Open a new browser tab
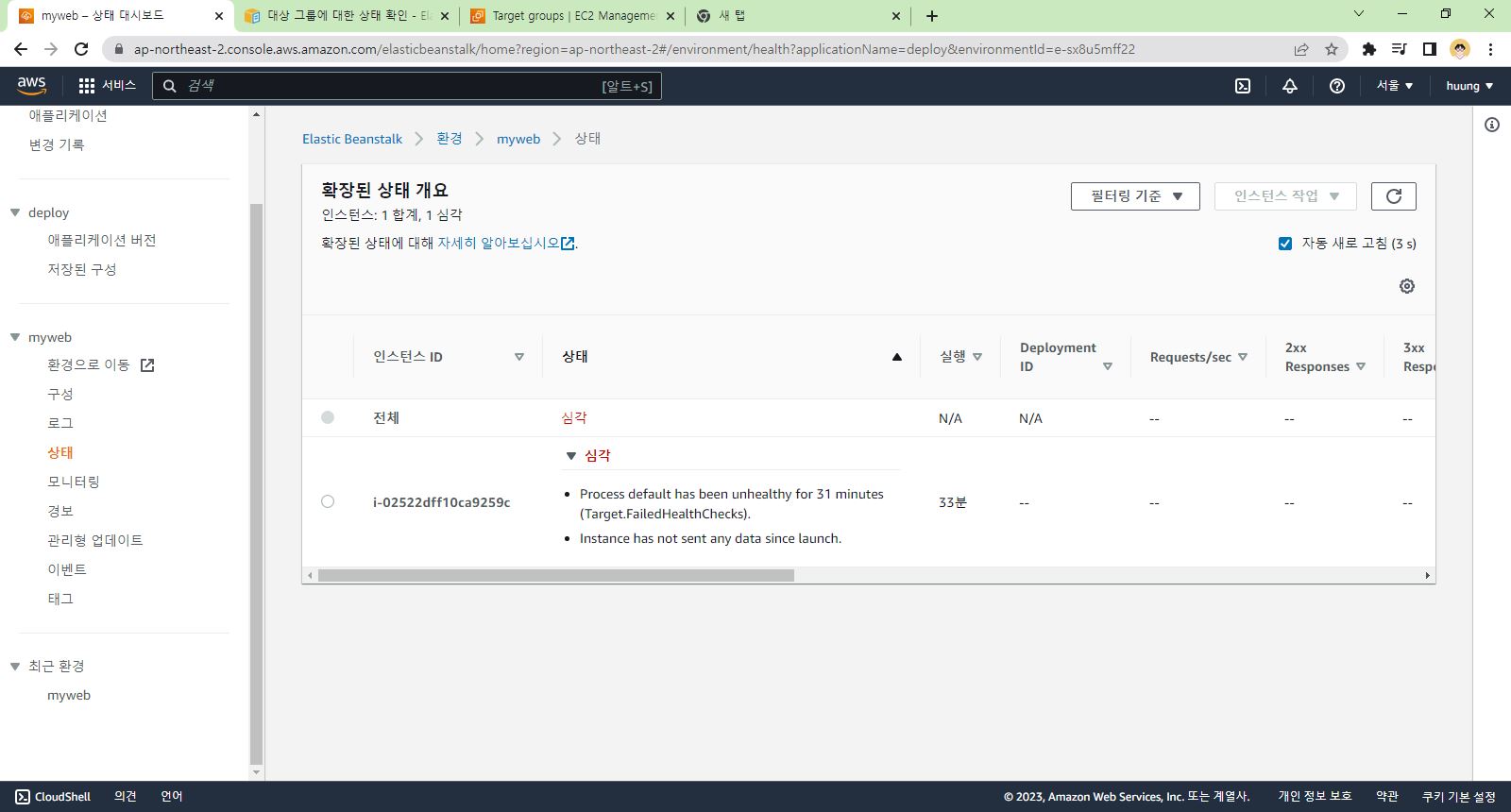Viewport: 1511px width, 812px height. click(x=932, y=16)
